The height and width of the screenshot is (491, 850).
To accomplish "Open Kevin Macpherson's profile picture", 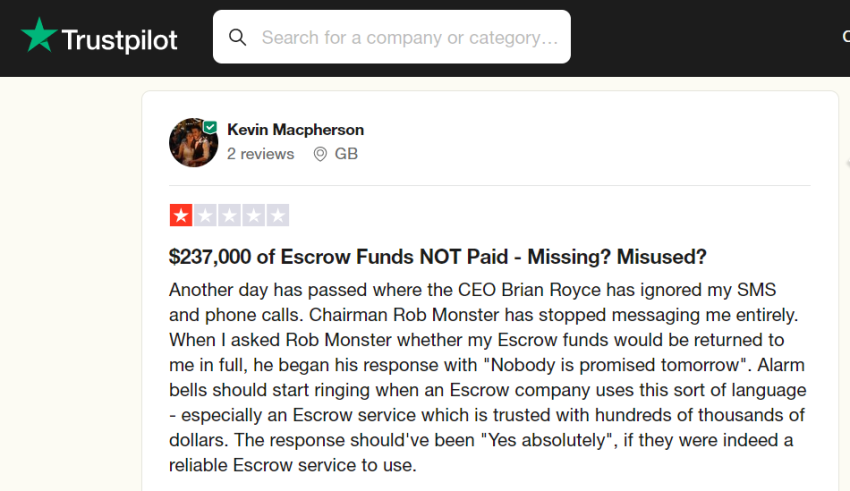I will [193, 142].
